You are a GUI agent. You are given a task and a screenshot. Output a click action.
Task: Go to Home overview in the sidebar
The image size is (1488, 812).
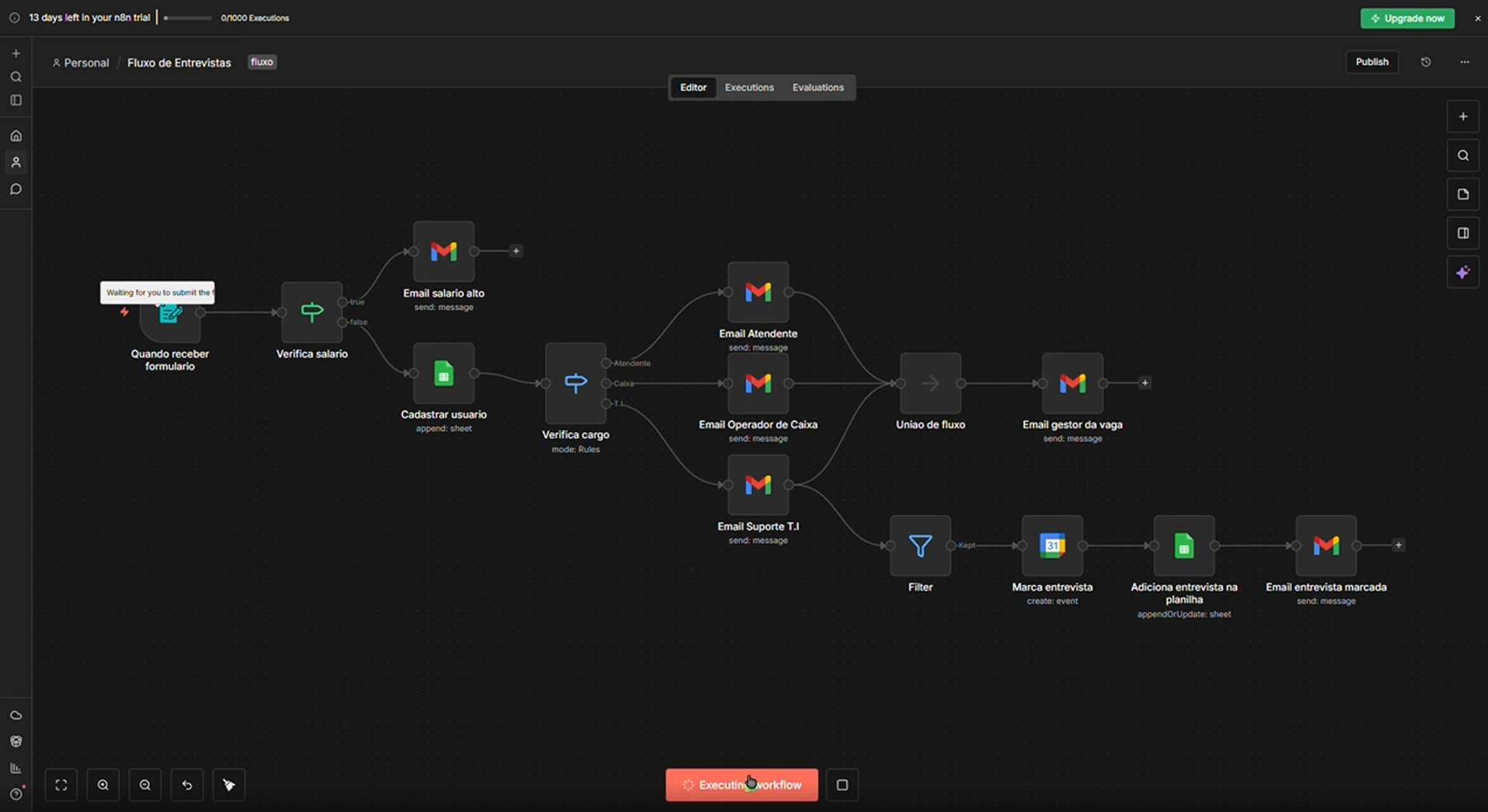tap(16, 136)
